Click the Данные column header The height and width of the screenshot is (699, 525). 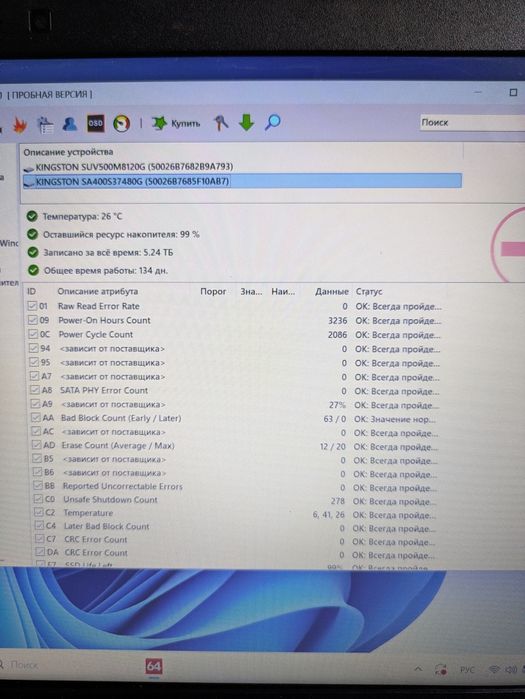point(332,292)
